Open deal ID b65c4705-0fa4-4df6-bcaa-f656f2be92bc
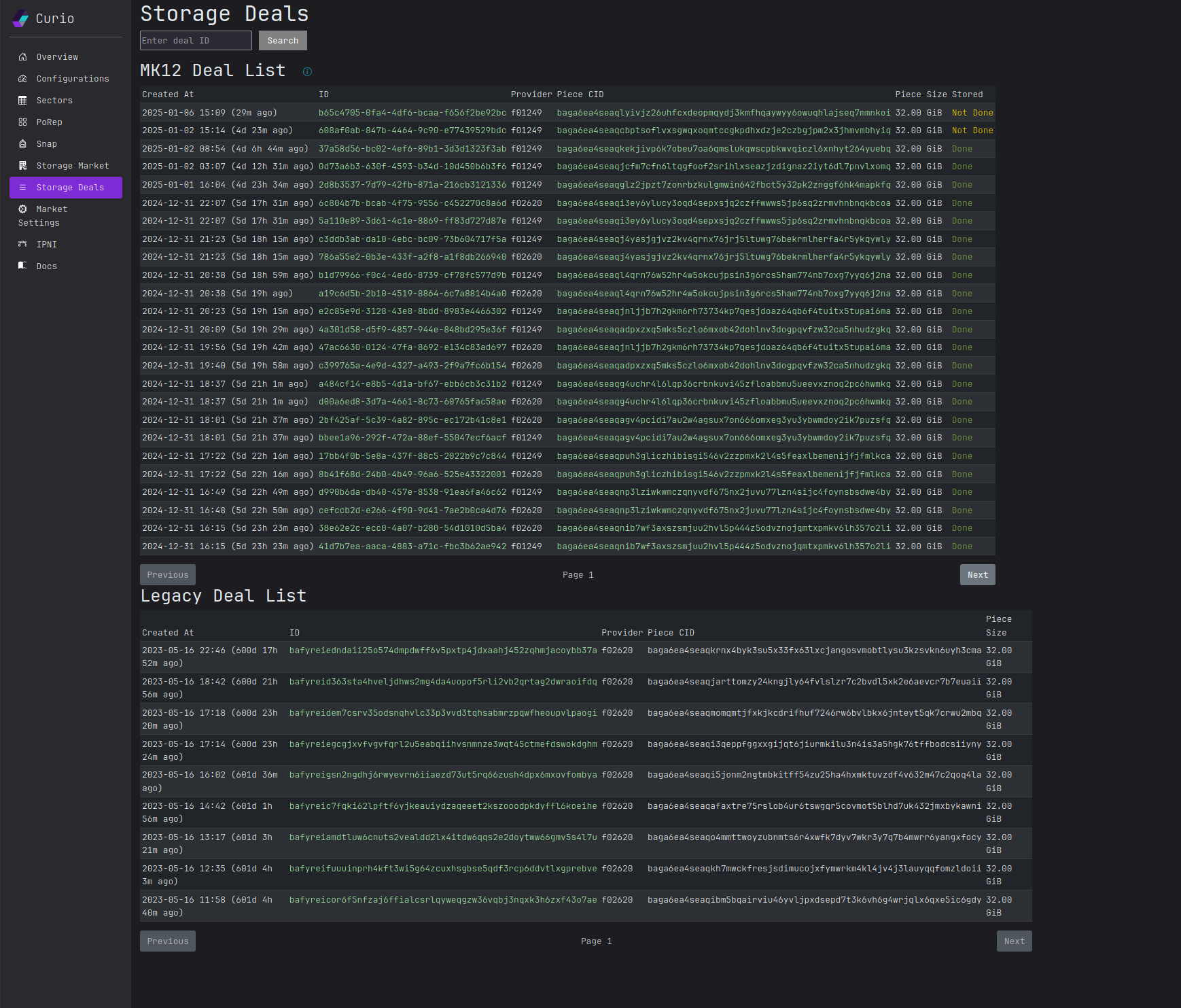This screenshot has width=1181, height=1008. (412, 113)
